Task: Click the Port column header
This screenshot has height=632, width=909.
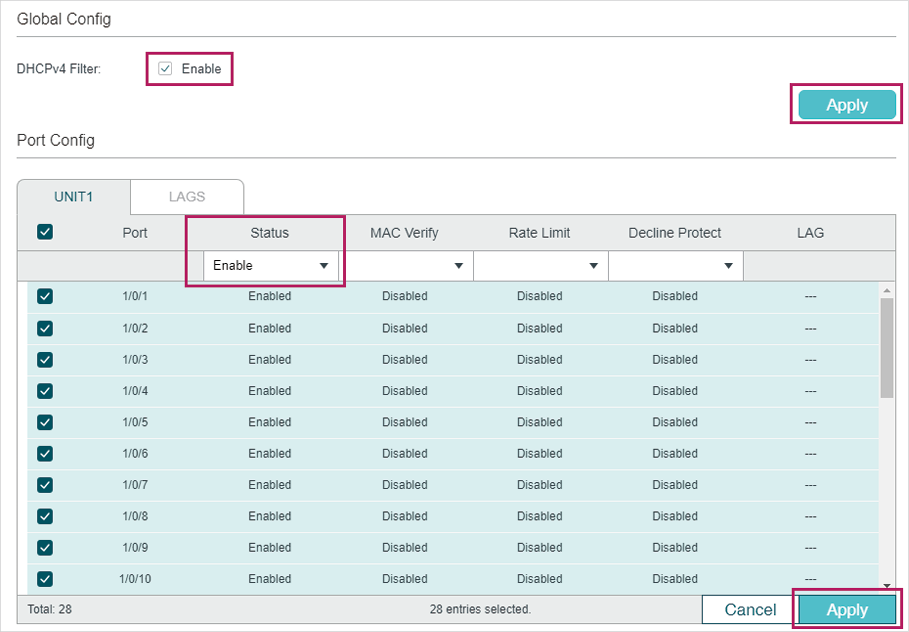Action: [x=135, y=233]
